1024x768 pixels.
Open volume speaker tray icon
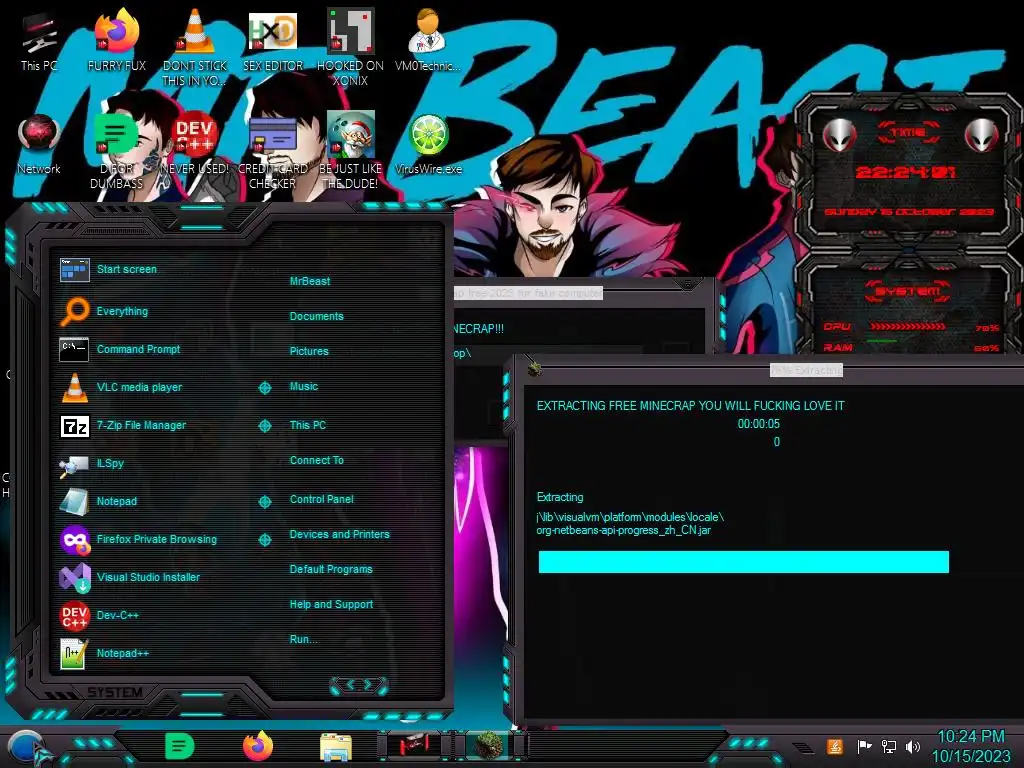(x=913, y=746)
